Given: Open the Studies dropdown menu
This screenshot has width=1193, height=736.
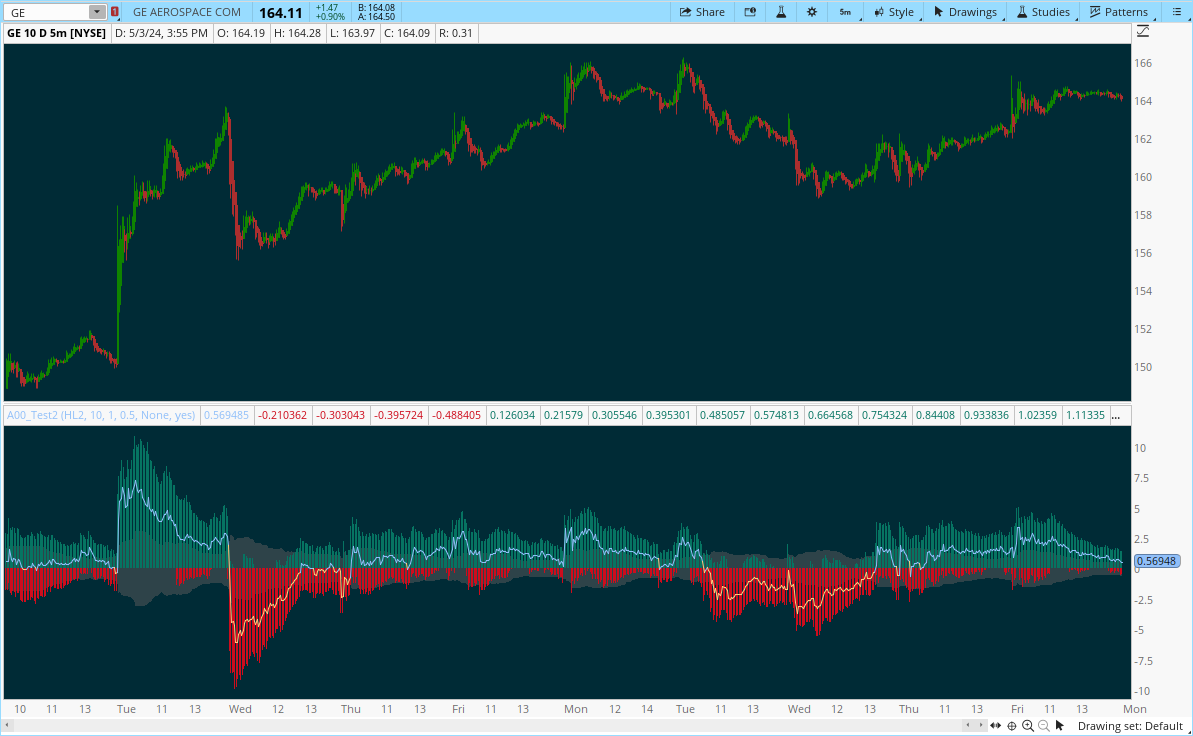Looking at the screenshot, I should 1043,12.
